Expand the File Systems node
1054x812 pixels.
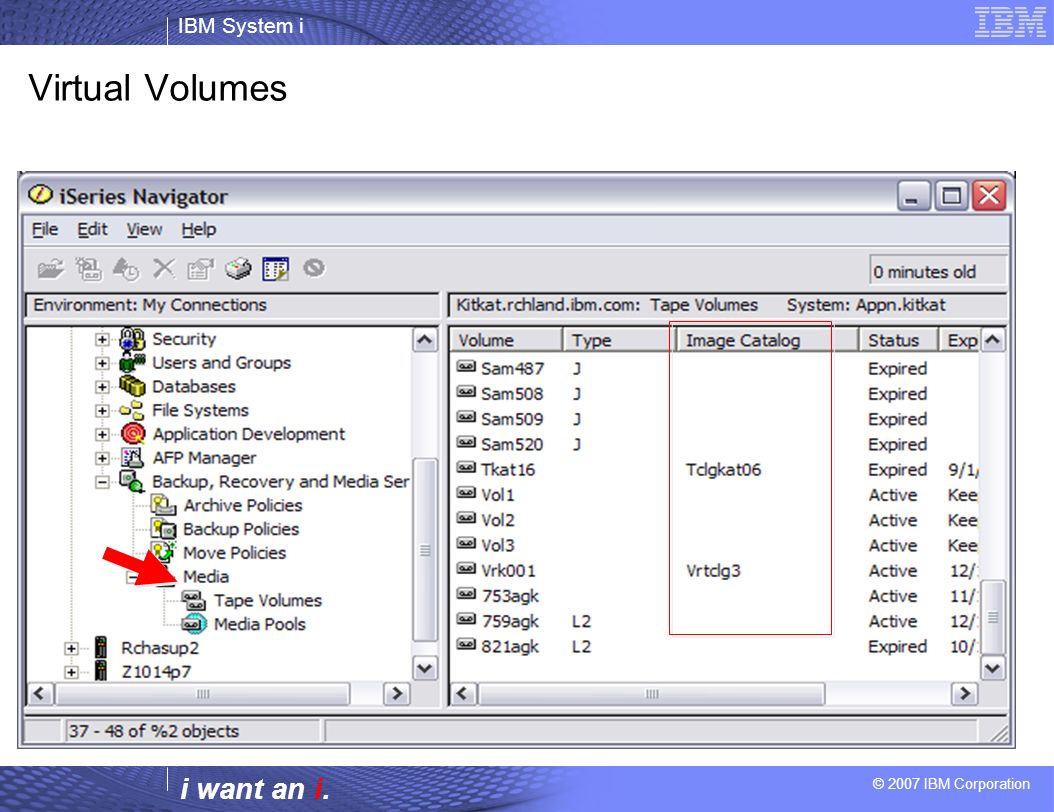102,411
